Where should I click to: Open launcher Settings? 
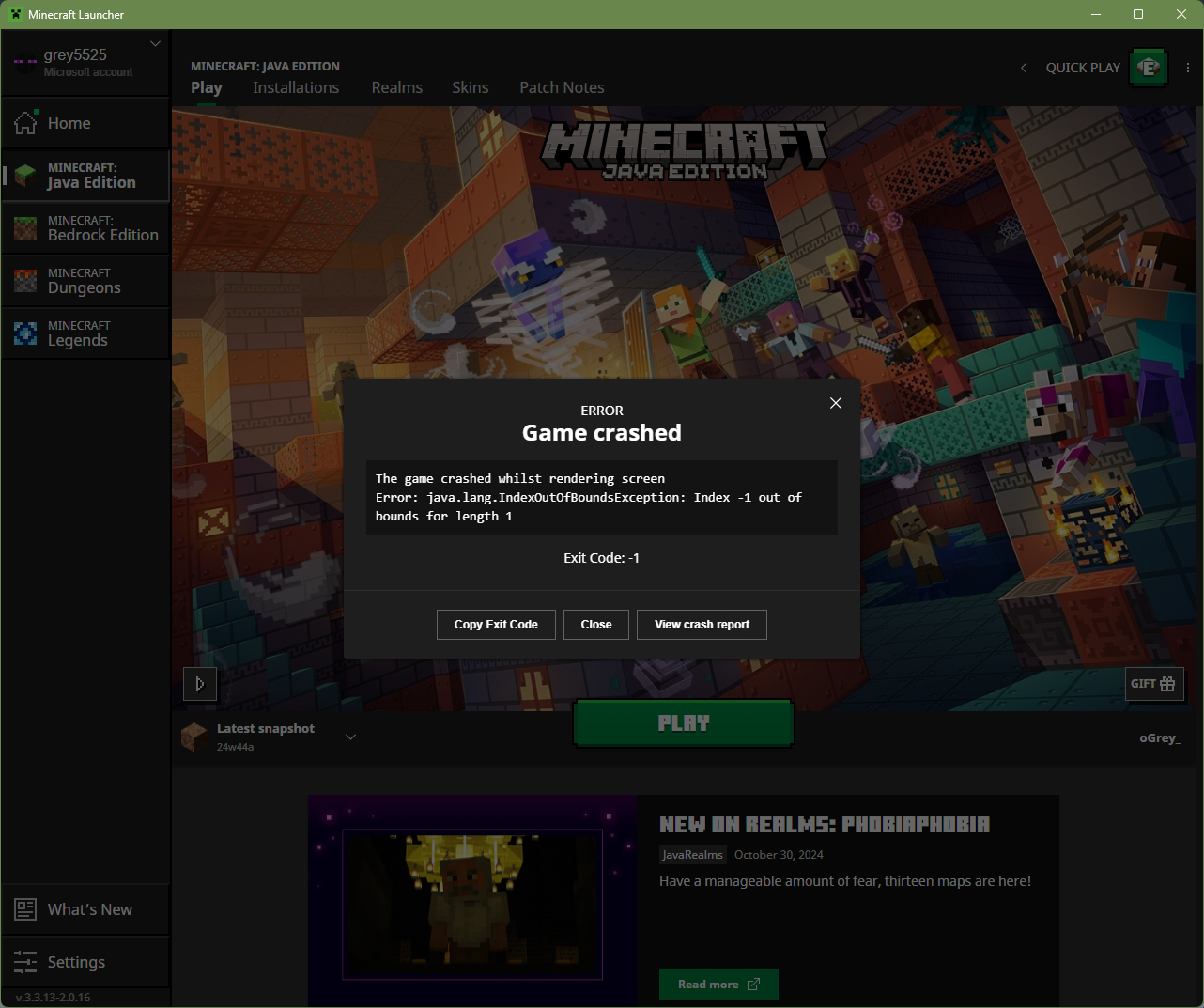85,962
